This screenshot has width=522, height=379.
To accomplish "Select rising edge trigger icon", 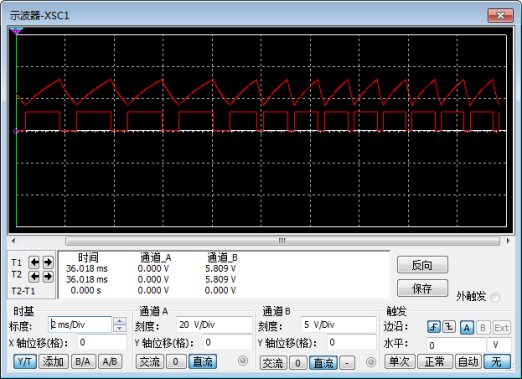I will [x=433, y=327].
